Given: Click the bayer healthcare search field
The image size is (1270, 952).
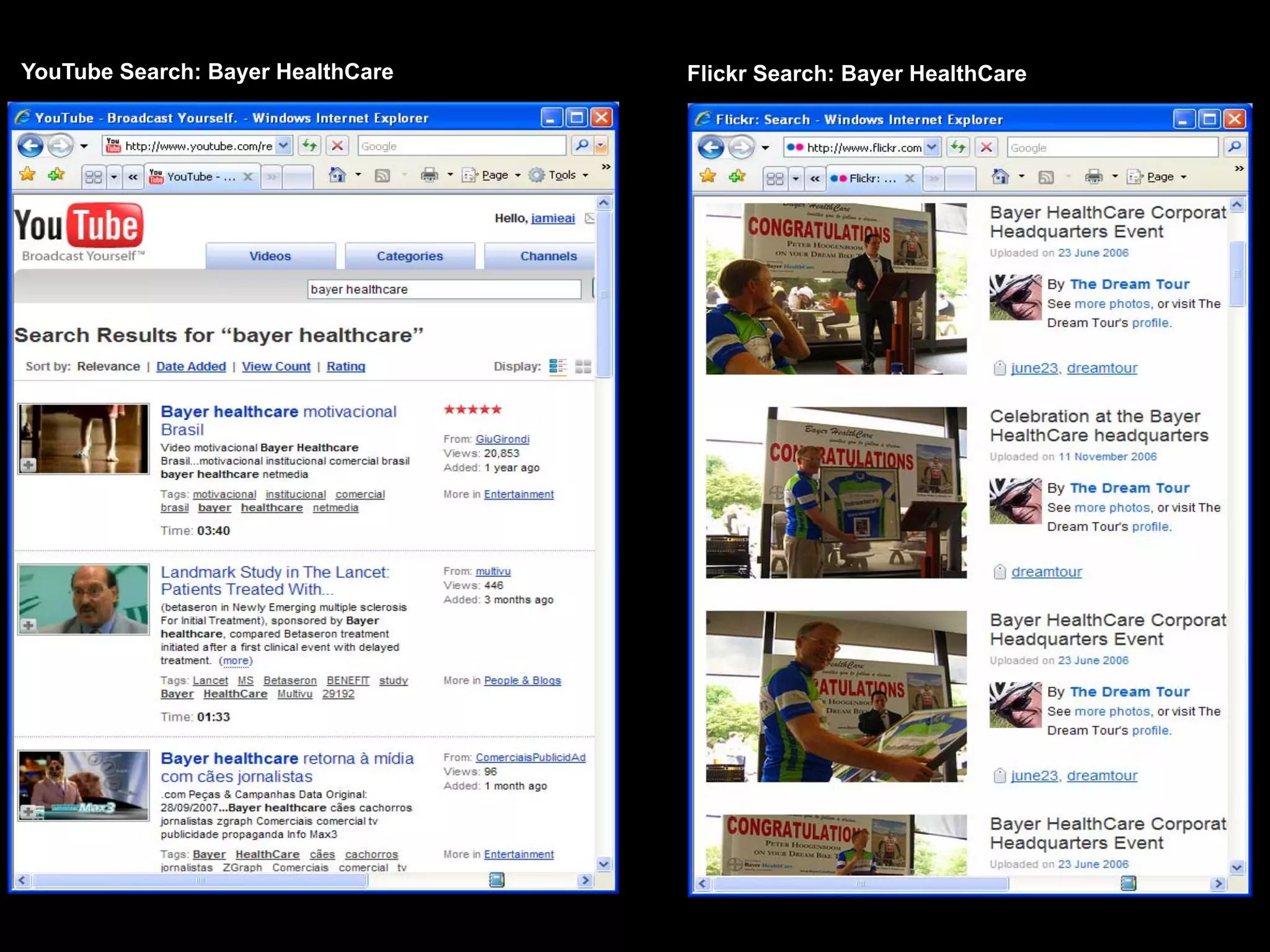Looking at the screenshot, I should tap(444, 289).
